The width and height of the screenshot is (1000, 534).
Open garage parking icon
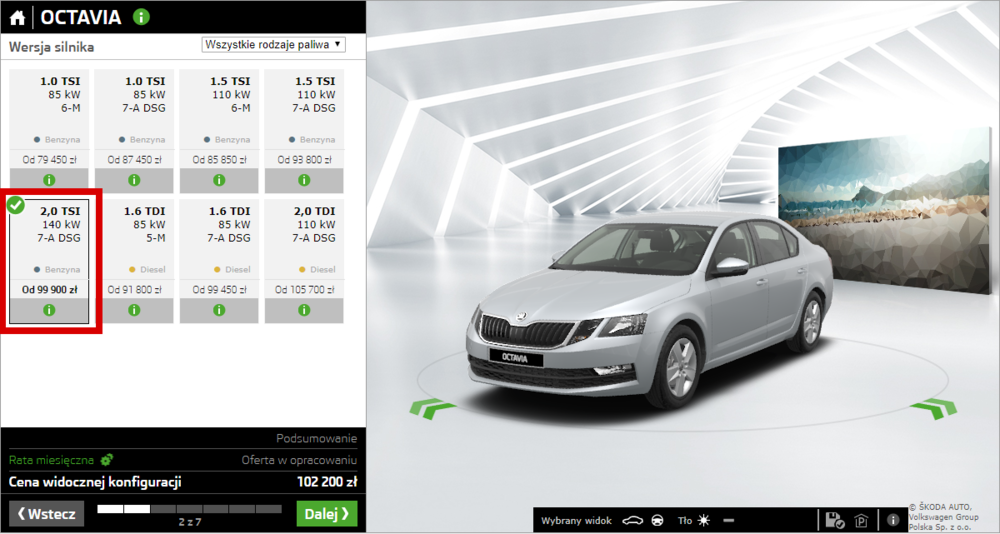[x=862, y=520]
